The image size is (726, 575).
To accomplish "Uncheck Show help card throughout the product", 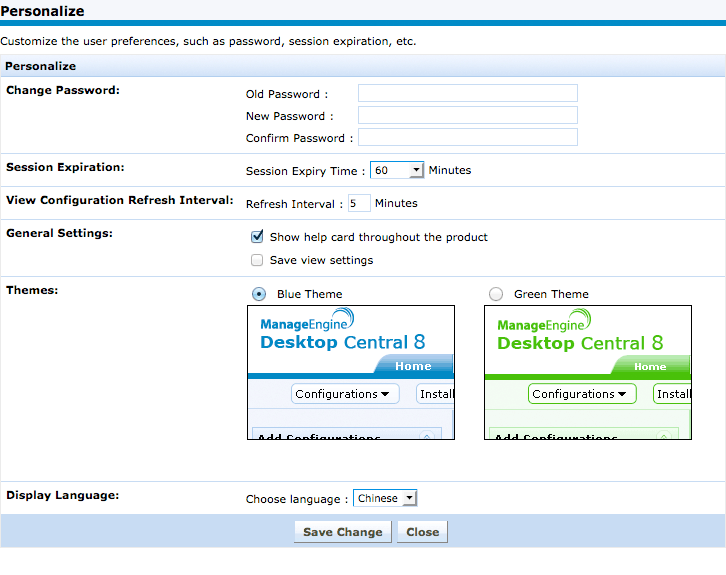I will pyautogui.click(x=257, y=237).
